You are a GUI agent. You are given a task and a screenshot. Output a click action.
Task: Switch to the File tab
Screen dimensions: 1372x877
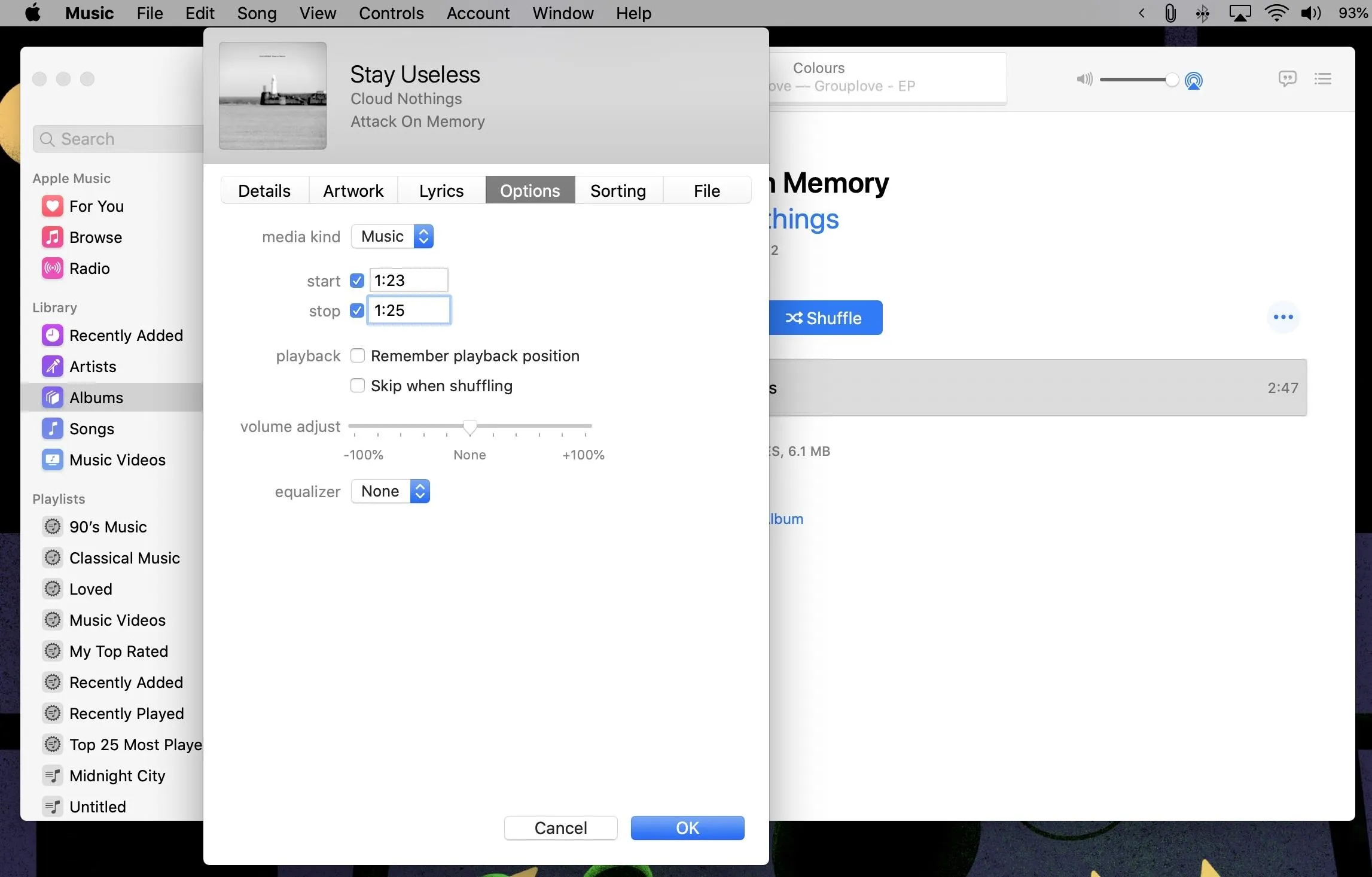707,190
